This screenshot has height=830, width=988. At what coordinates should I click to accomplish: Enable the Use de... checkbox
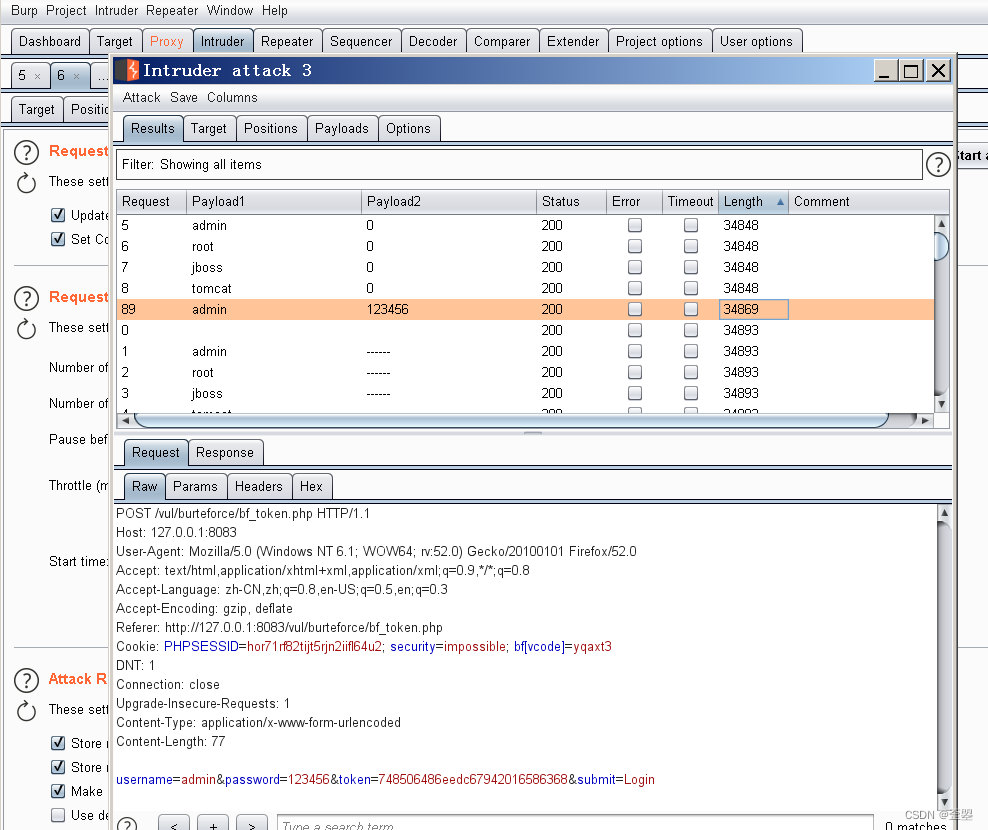[58, 815]
